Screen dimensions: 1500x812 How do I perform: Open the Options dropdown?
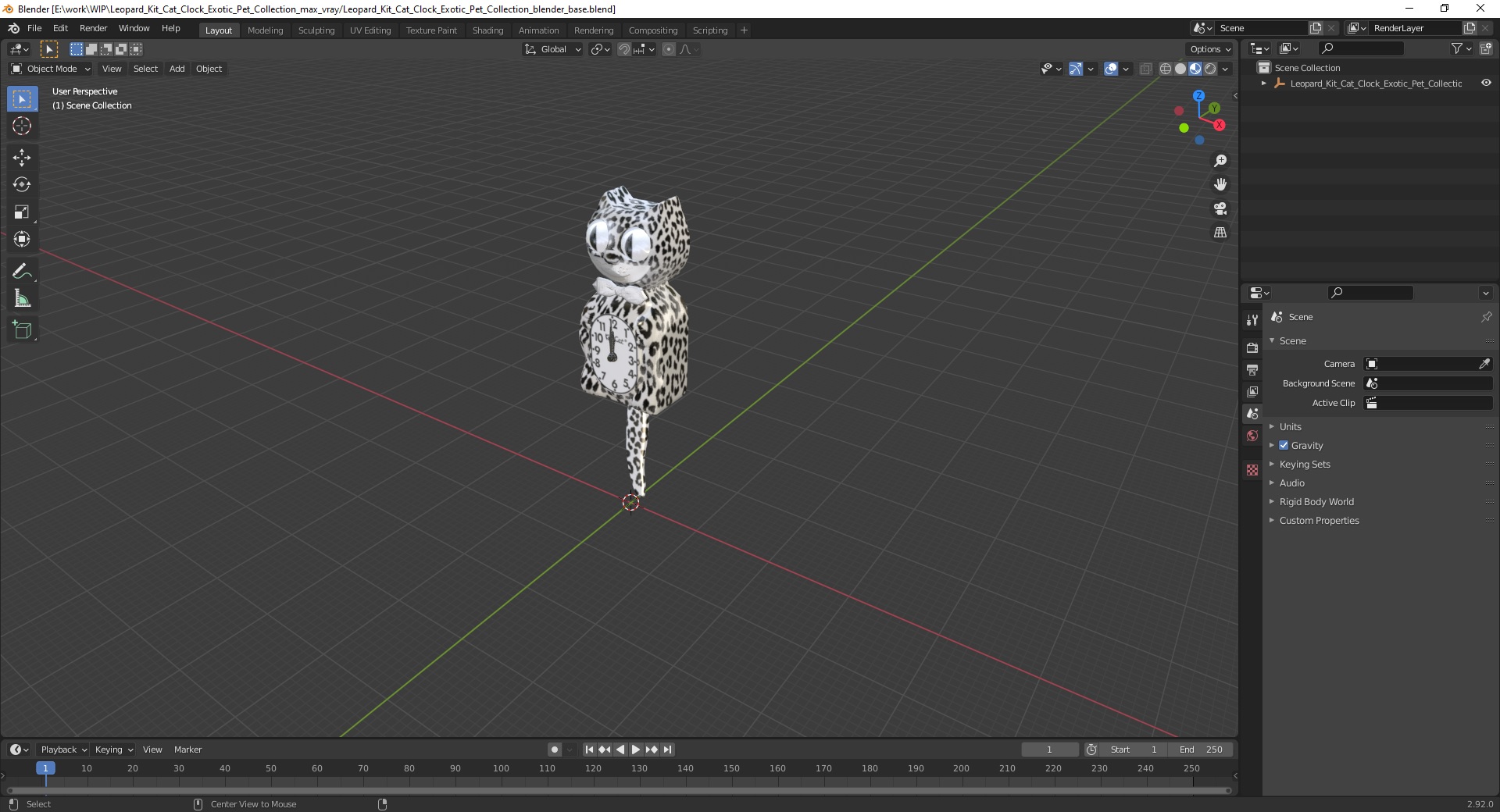(x=1209, y=49)
